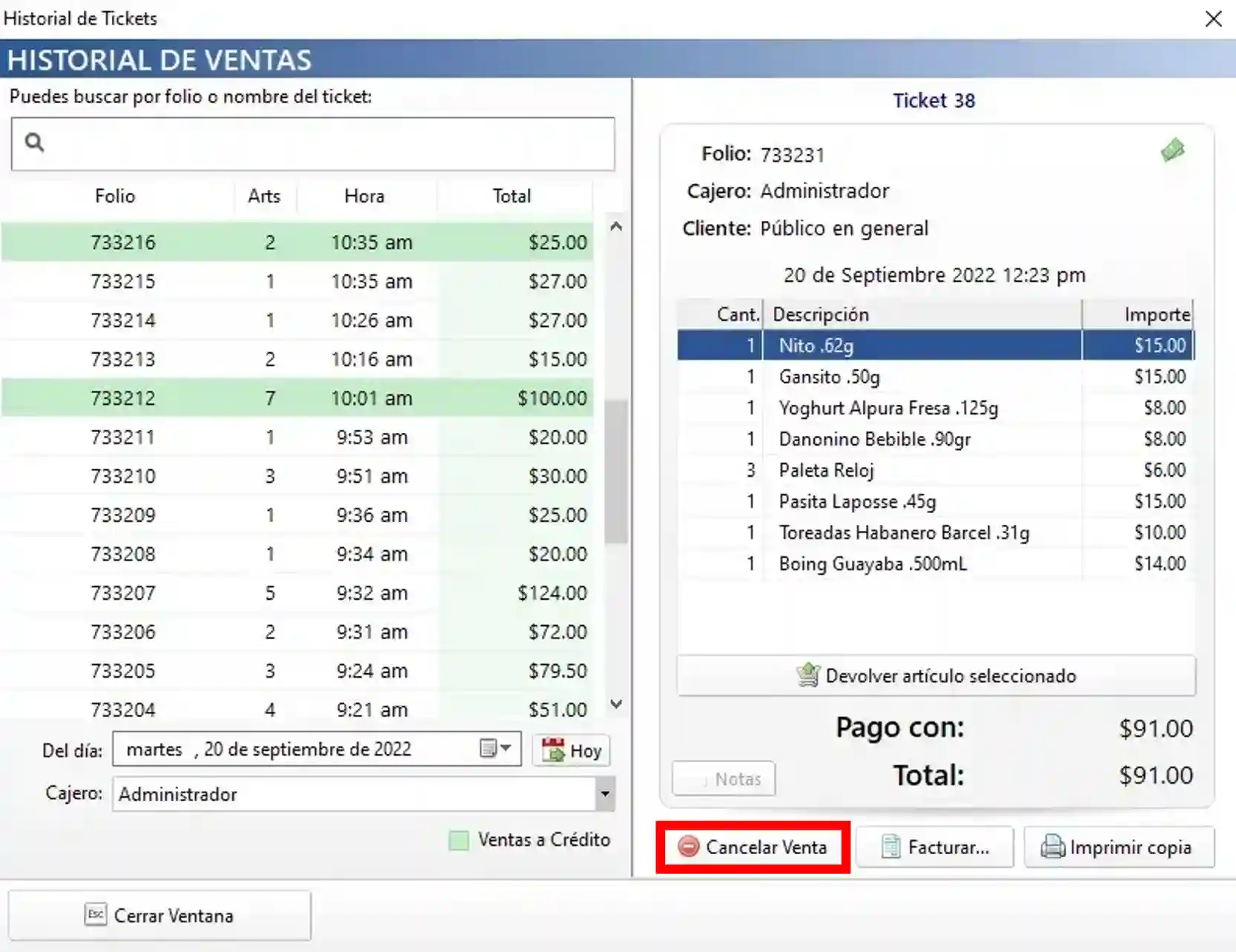Click the green cash payment icon
1236x952 pixels.
1173,150
